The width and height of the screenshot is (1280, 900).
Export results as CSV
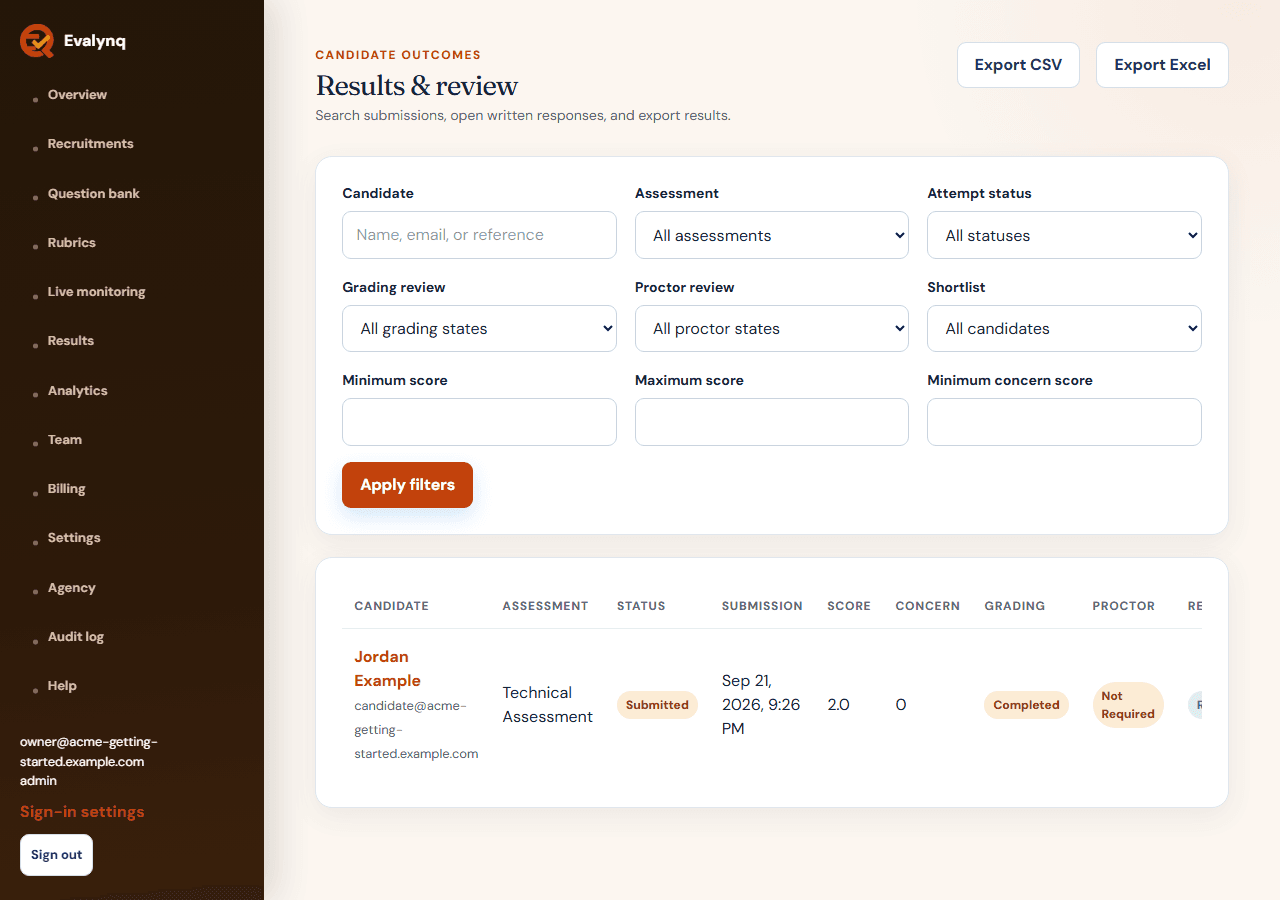point(1018,65)
